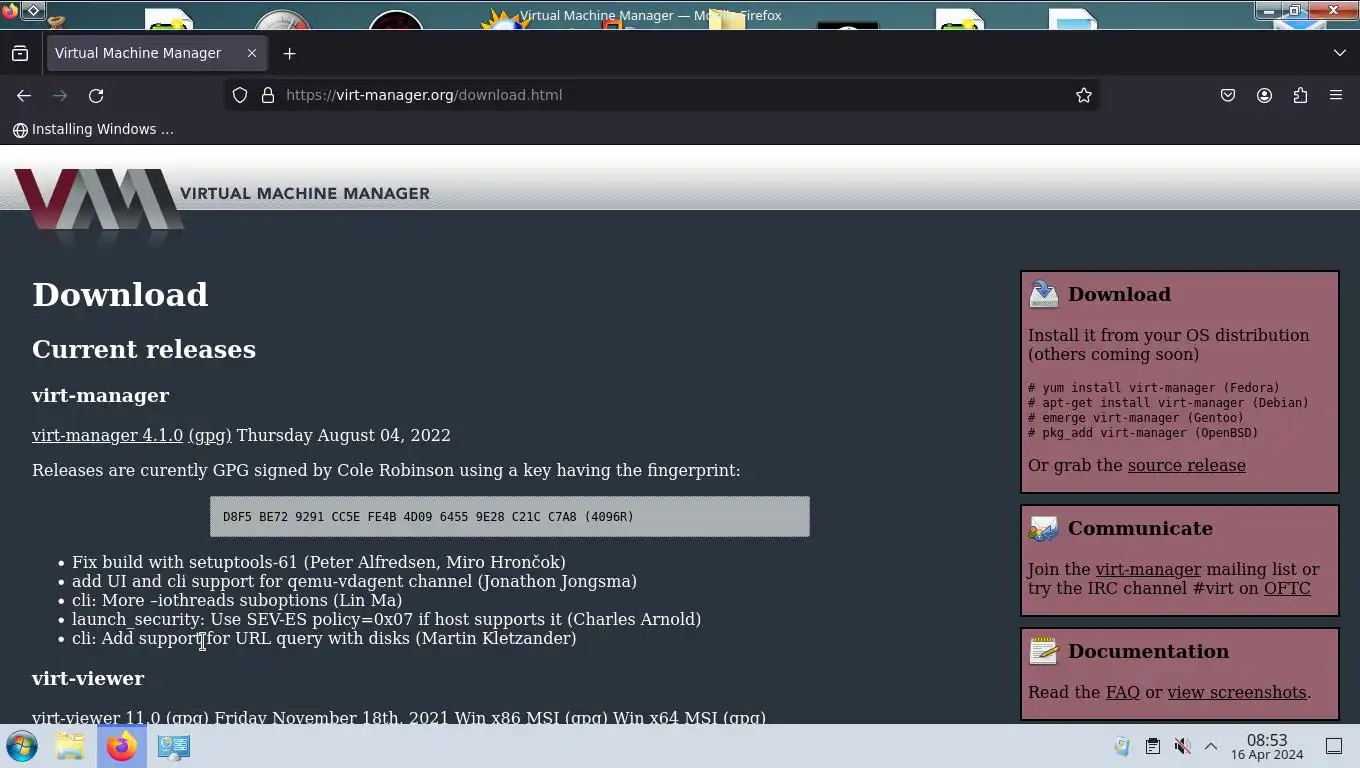
Task: Open the title bar window menu icon
Action: (x=33, y=11)
